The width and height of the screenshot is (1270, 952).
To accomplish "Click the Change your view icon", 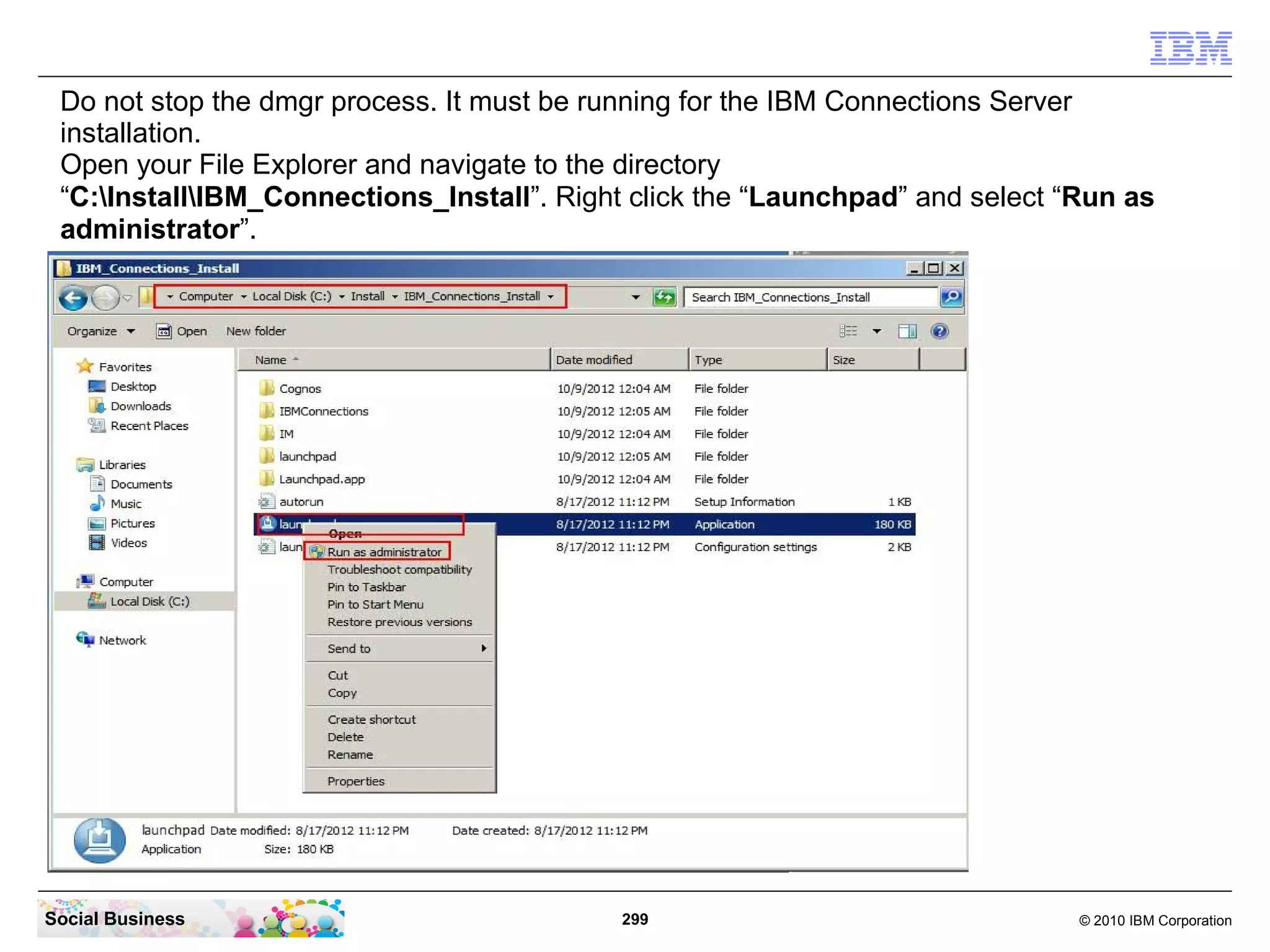I will 848,331.
